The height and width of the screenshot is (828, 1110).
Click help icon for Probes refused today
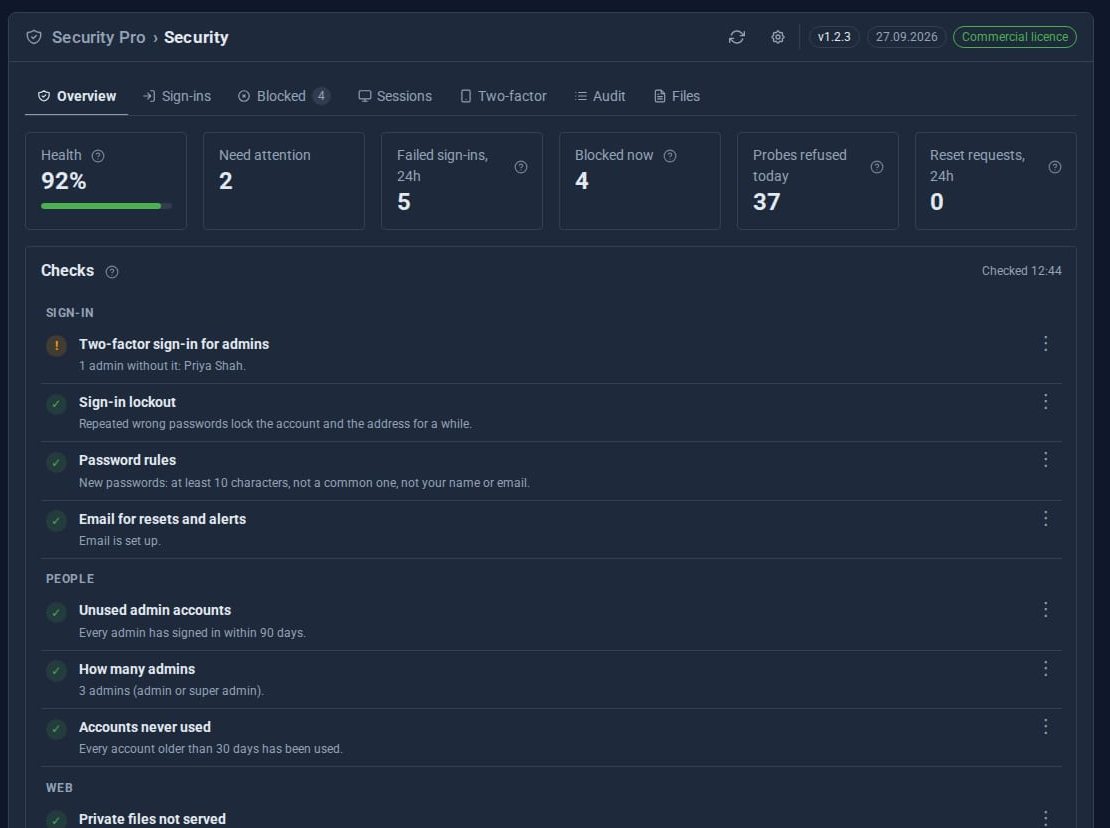pos(876,167)
